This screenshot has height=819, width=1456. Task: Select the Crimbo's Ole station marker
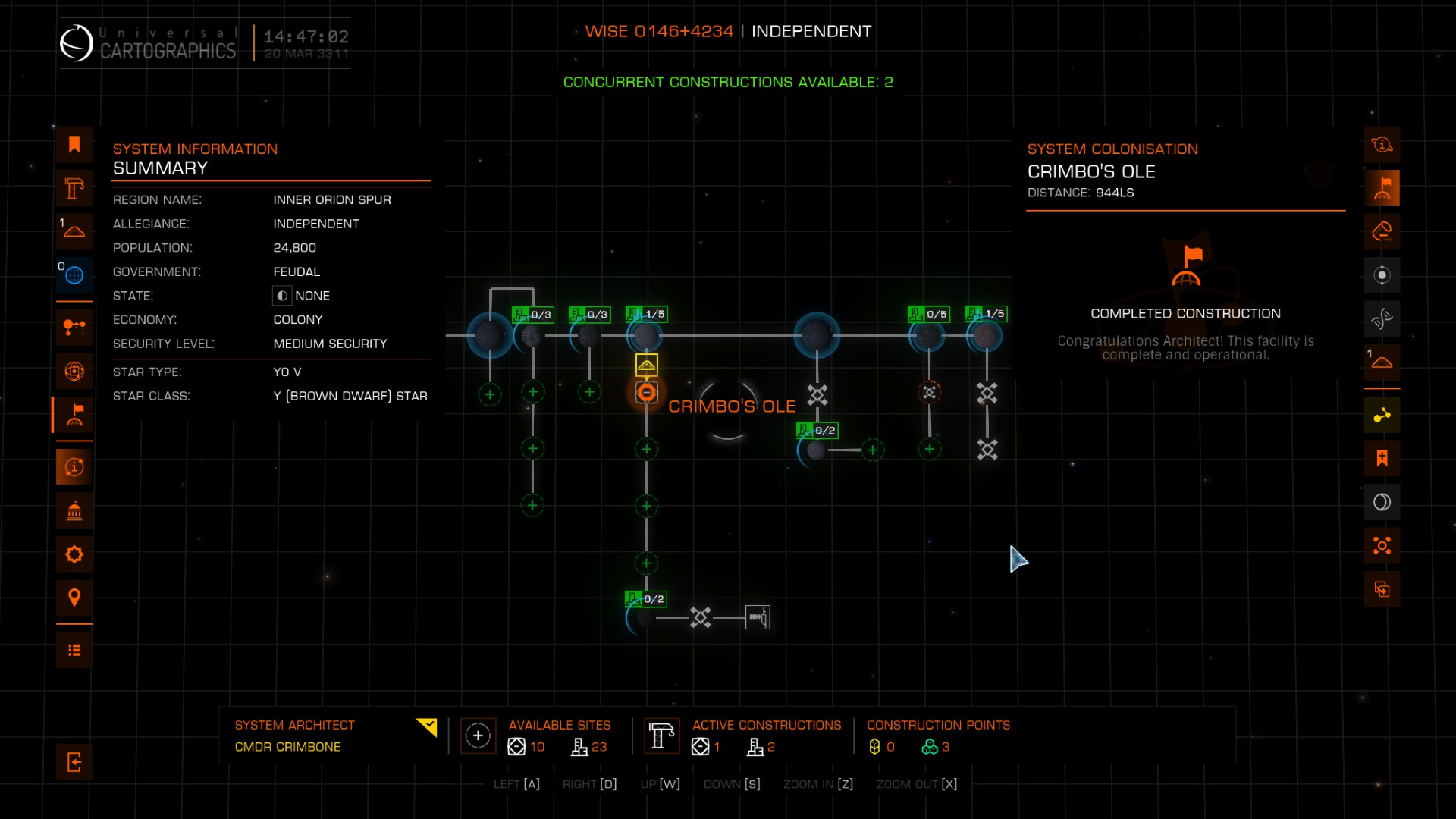point(646,392)
